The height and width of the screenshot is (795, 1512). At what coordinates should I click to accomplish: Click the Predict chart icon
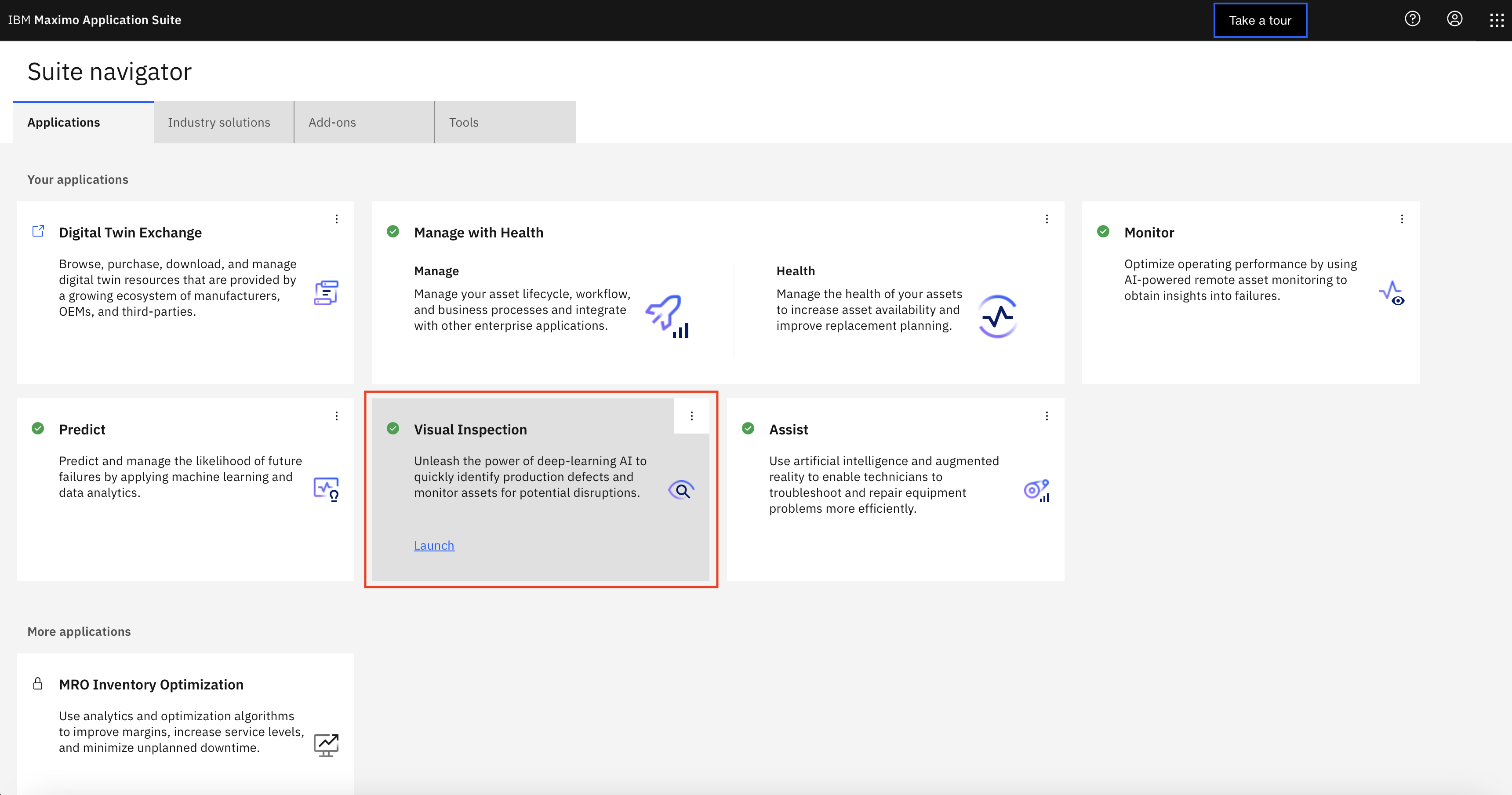coord(326,489)
